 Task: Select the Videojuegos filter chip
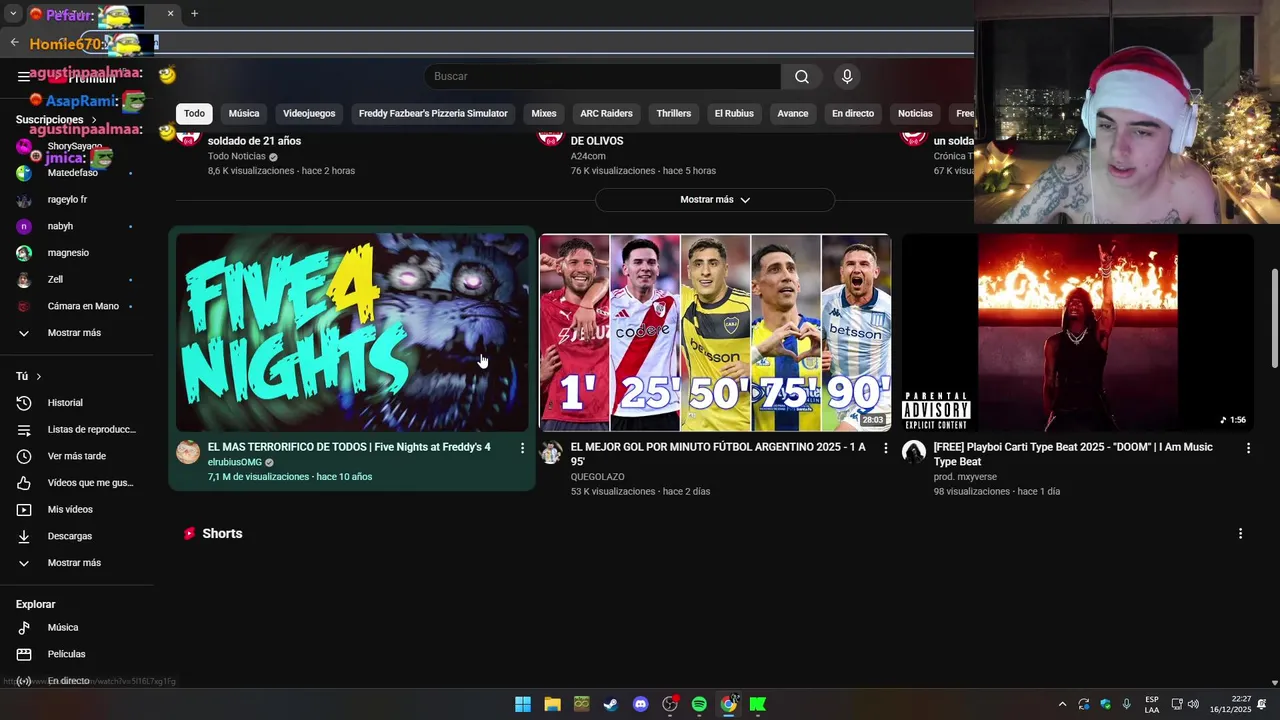(x=309, y=113)
